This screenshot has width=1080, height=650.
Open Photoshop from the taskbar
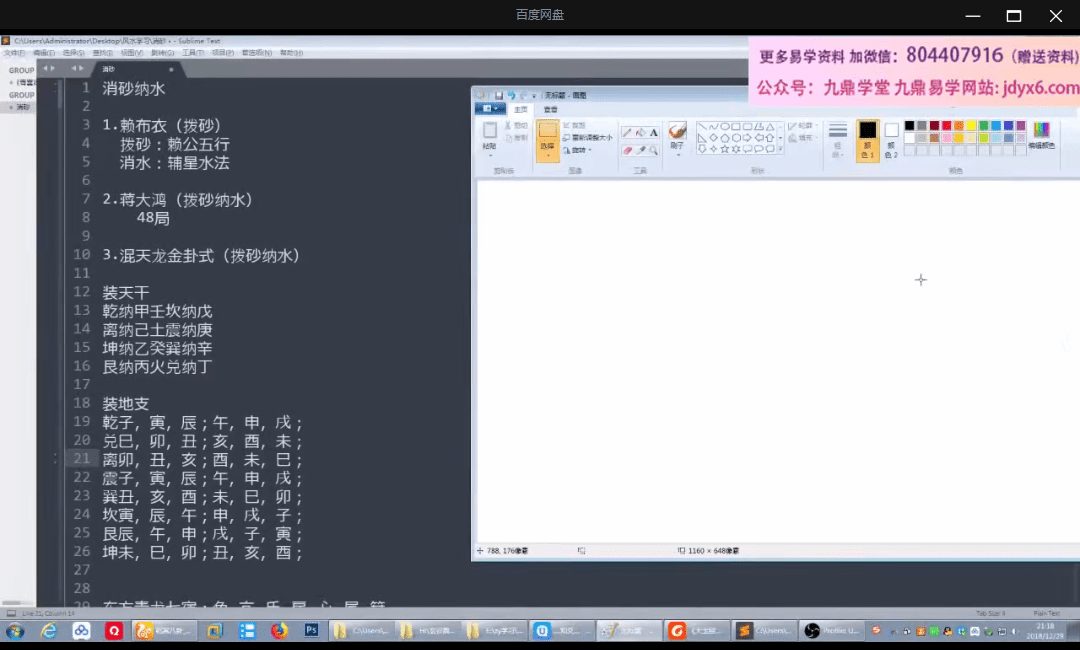[x=311, y=631]
